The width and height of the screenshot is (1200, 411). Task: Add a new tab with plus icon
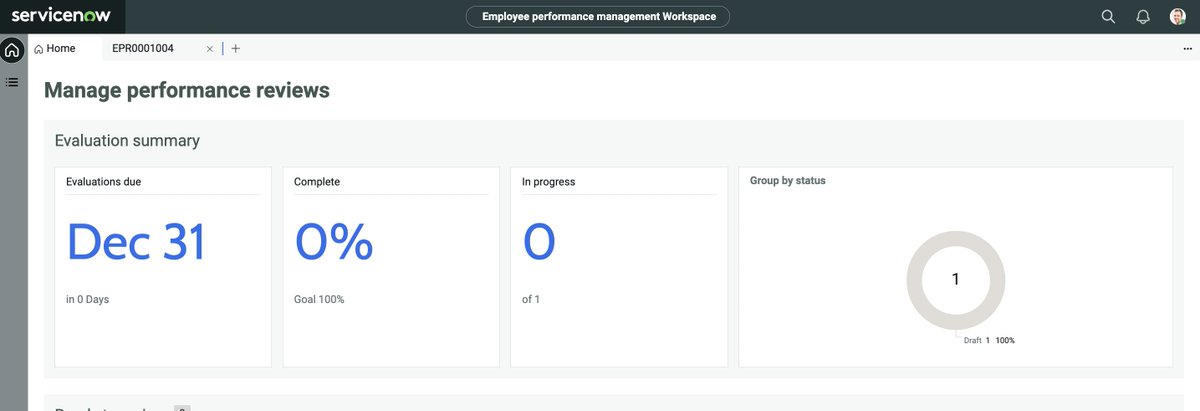click(235, 48)
